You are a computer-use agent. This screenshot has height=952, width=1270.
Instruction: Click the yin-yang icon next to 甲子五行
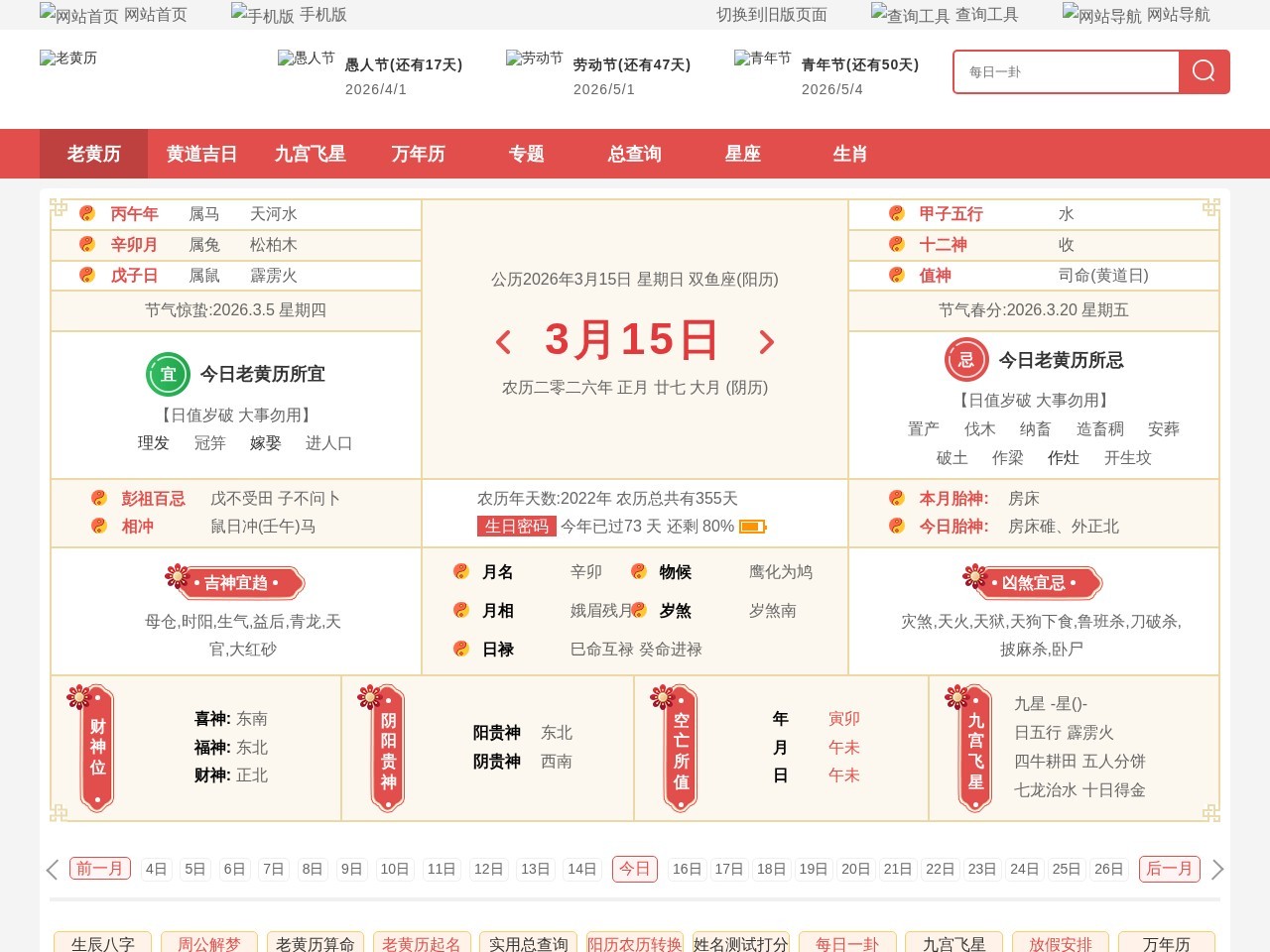point(896,213)
